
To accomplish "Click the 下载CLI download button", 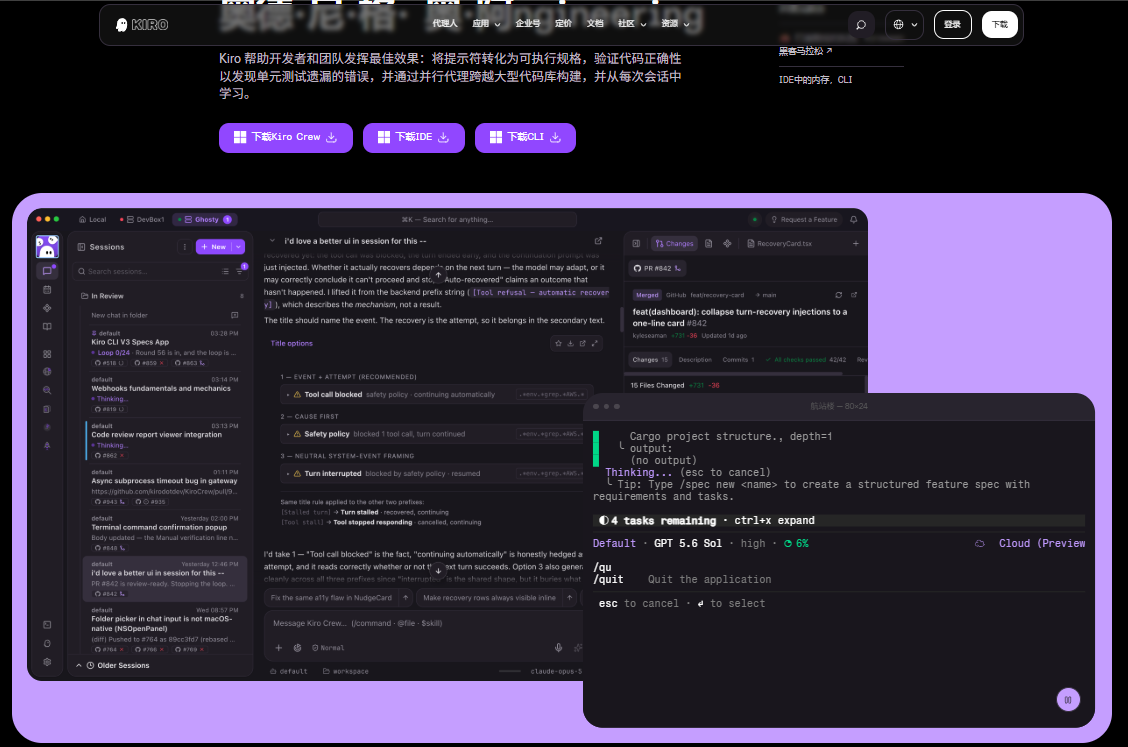I will [x=525, y=137].
